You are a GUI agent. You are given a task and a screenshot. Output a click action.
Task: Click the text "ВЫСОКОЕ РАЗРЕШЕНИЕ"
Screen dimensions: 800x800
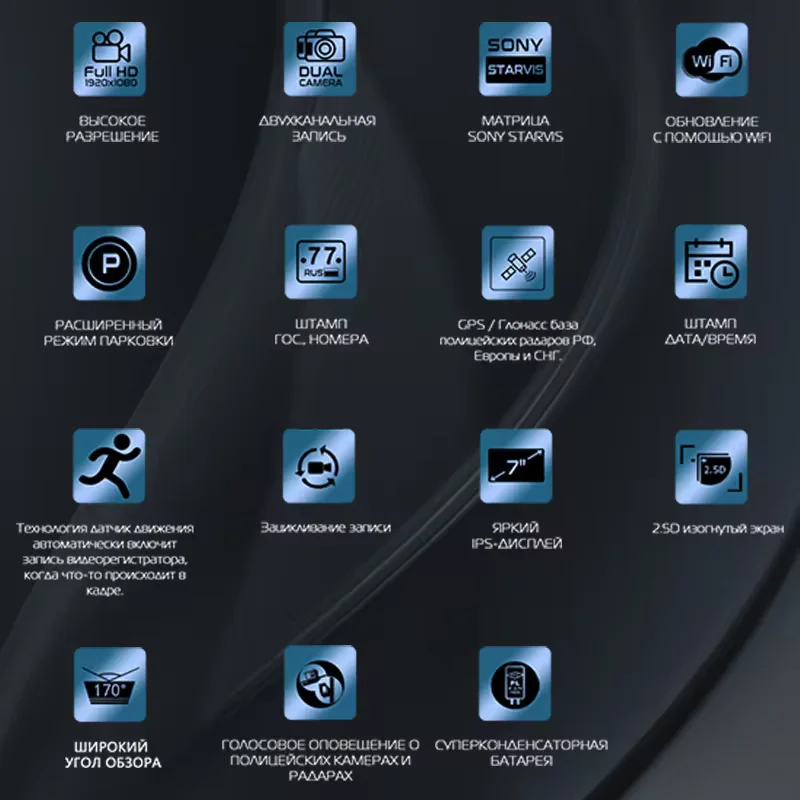112,129
